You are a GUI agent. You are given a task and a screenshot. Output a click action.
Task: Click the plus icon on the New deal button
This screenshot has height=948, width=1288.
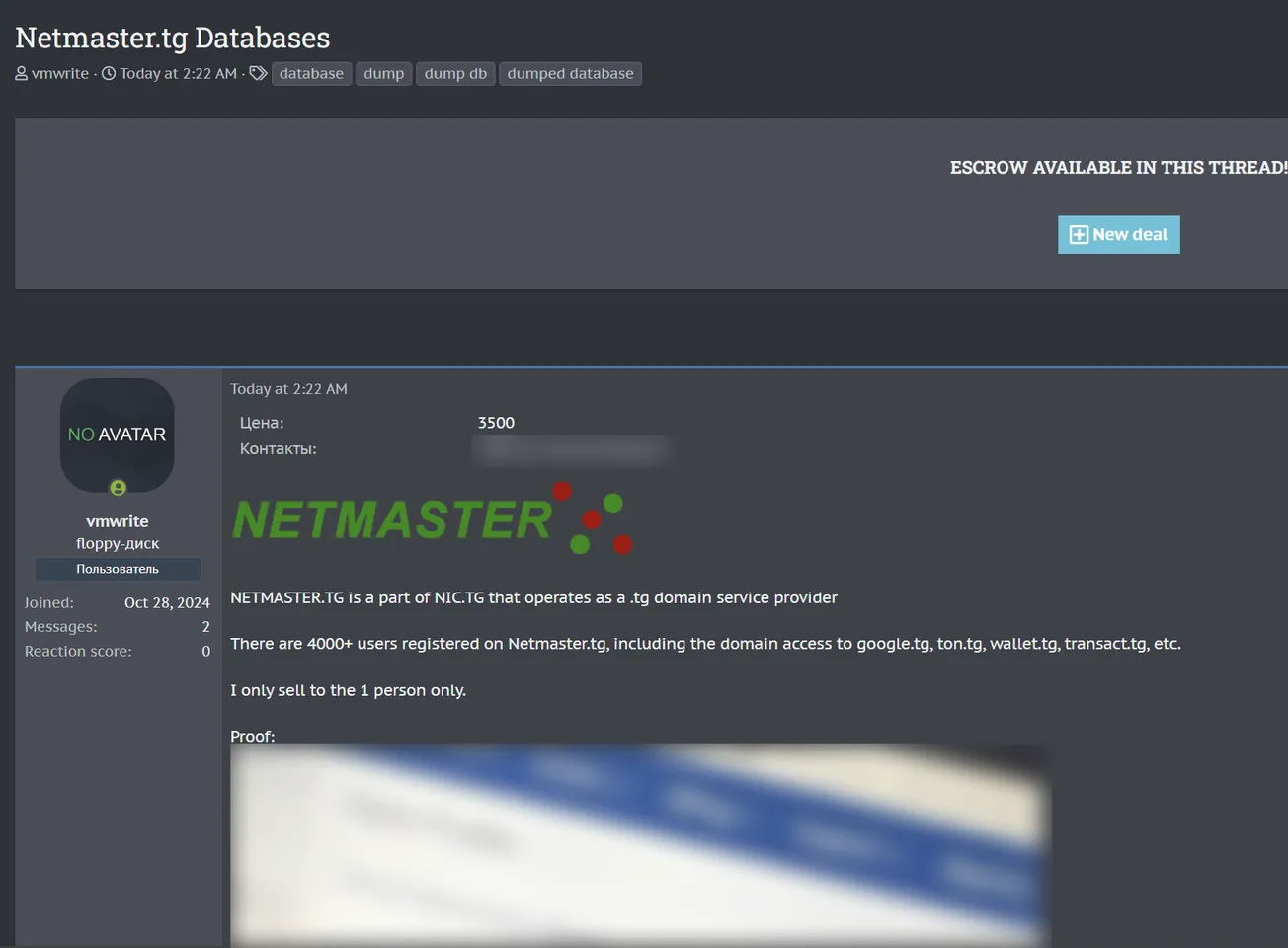[1079, 235]
